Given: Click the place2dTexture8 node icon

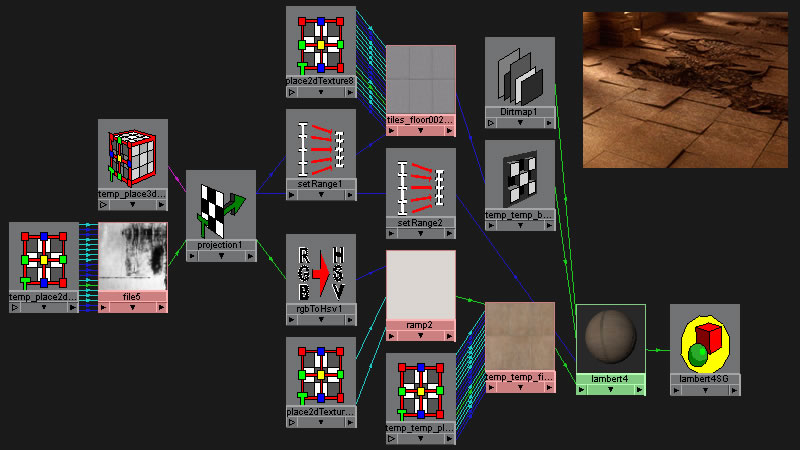Looking at the screenshot, I should pyautogui.click(x=321, y=40).
